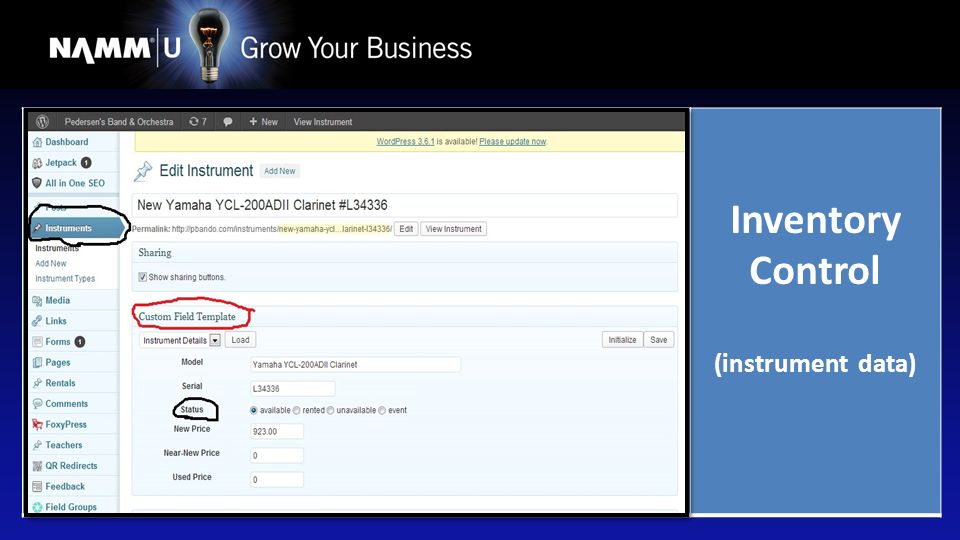Open the Instrument Details template dropdown
This screenshot has height=540, width=960.
[180, 340]
